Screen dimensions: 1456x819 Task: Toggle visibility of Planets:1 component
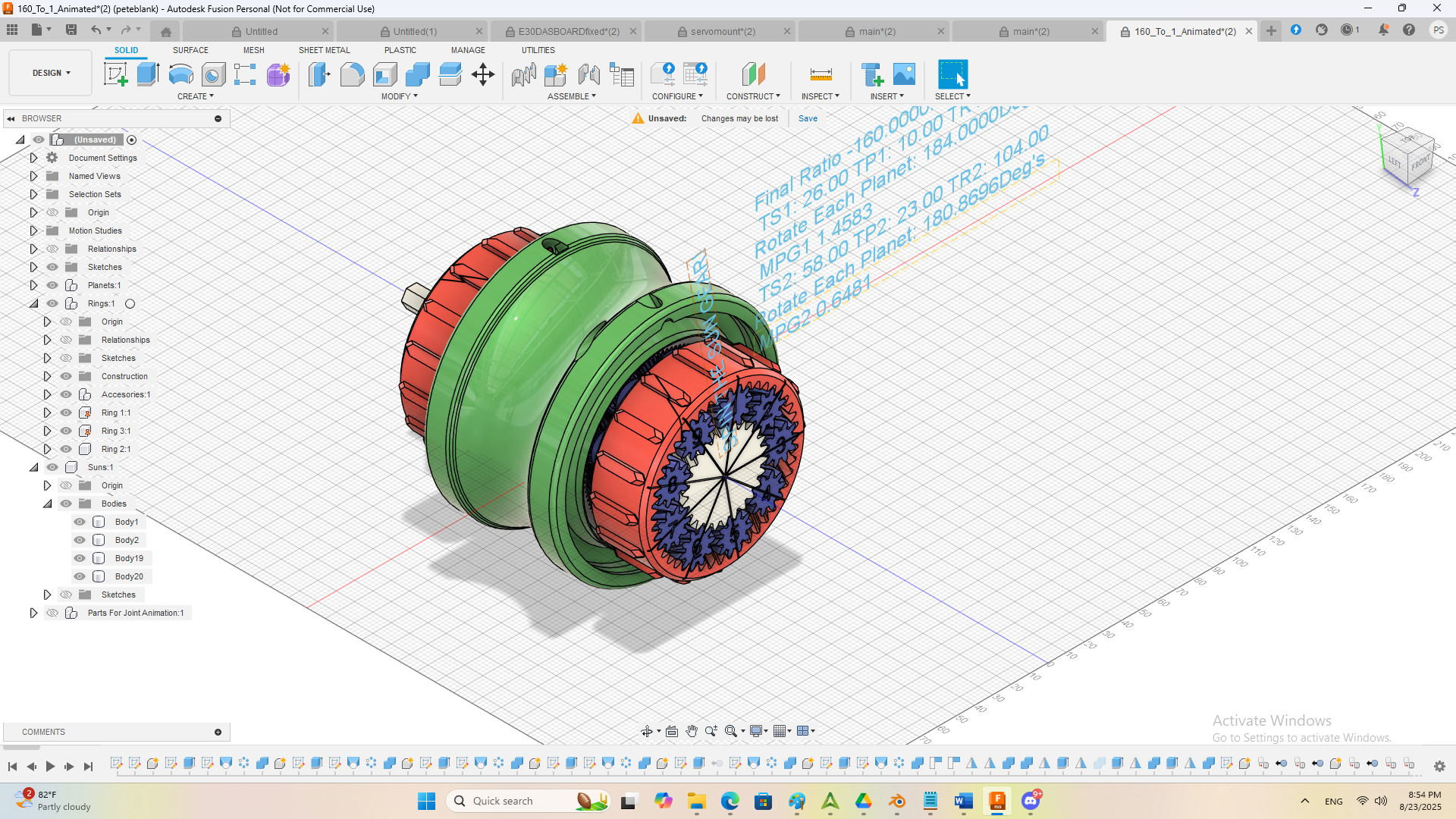[52, 285]
